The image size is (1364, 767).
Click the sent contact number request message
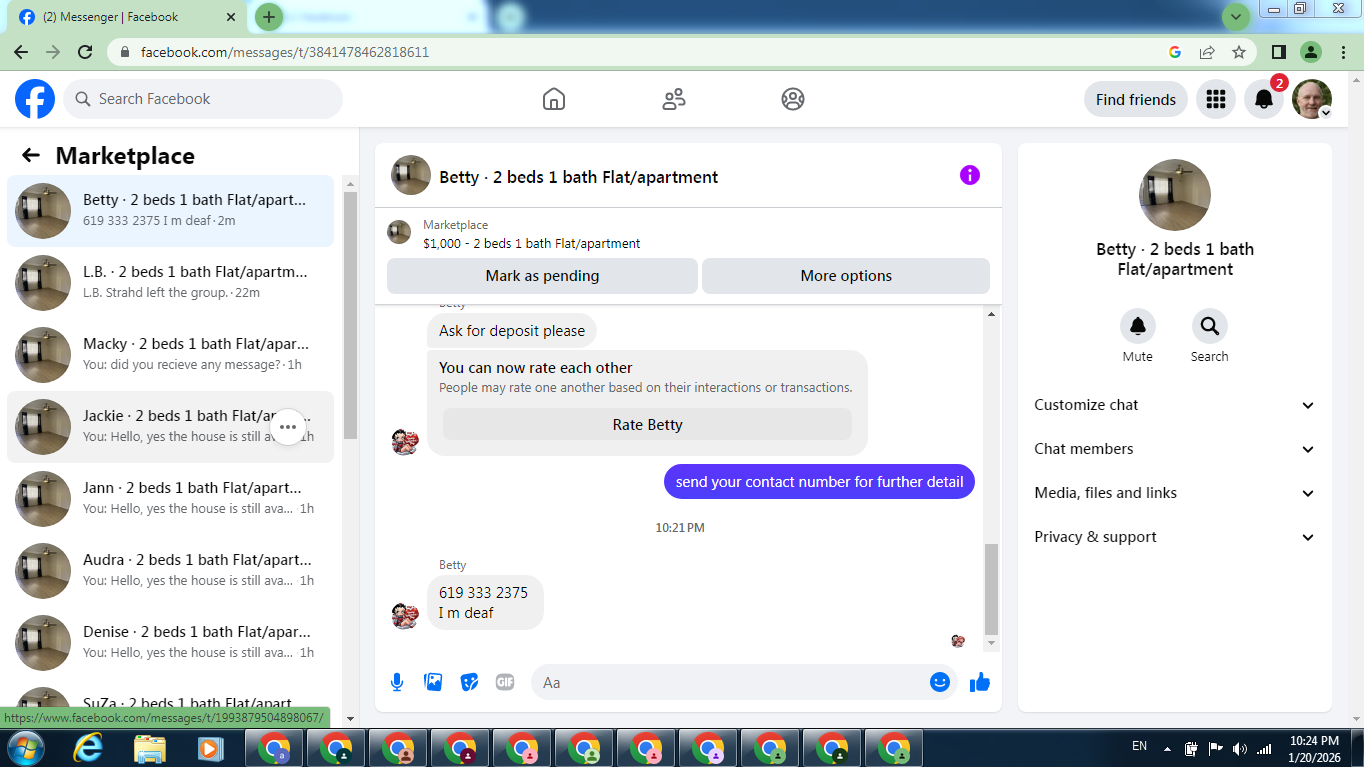click(819, 482)
